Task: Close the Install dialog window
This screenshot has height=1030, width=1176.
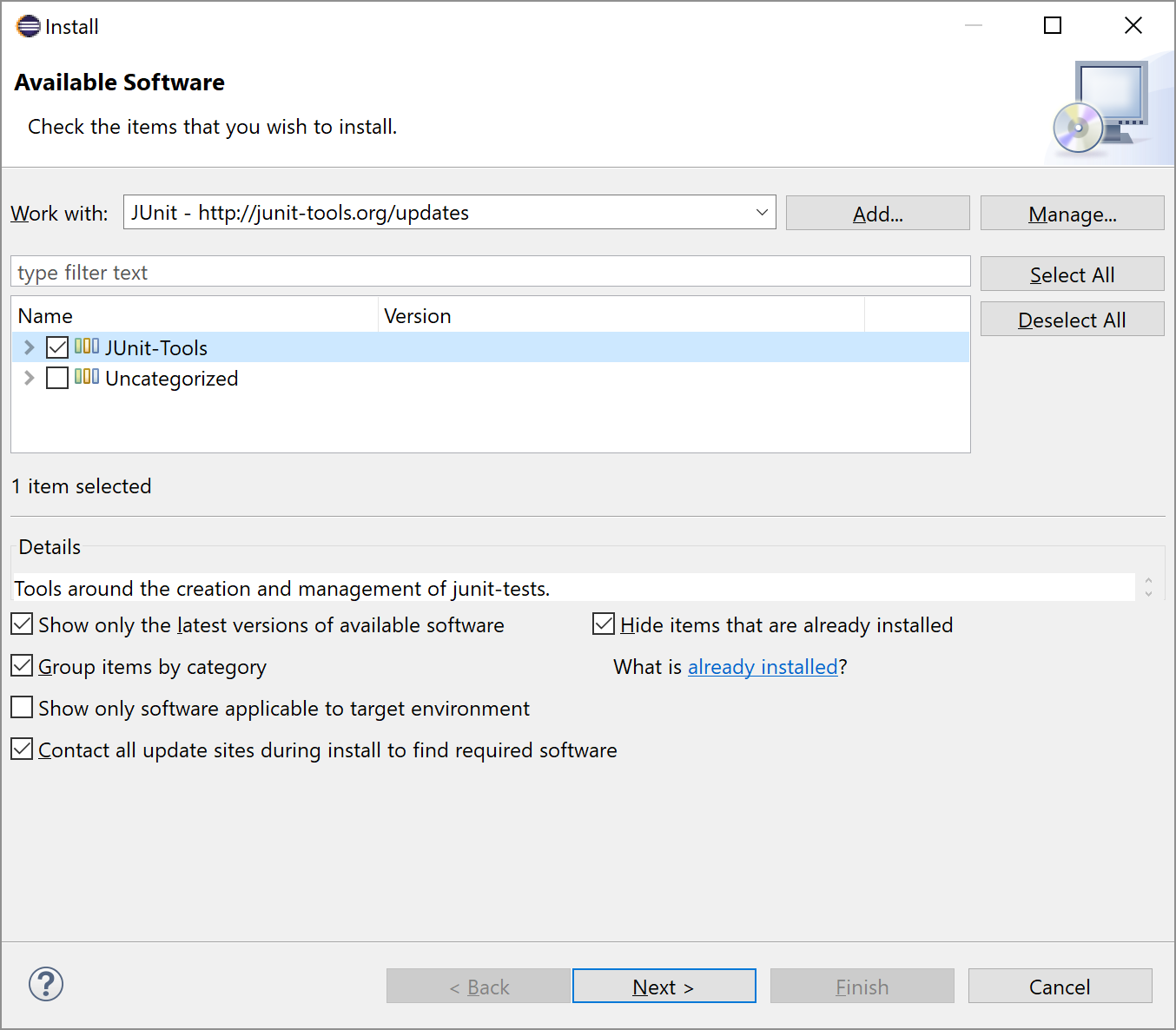Action: click(1133, 26)
